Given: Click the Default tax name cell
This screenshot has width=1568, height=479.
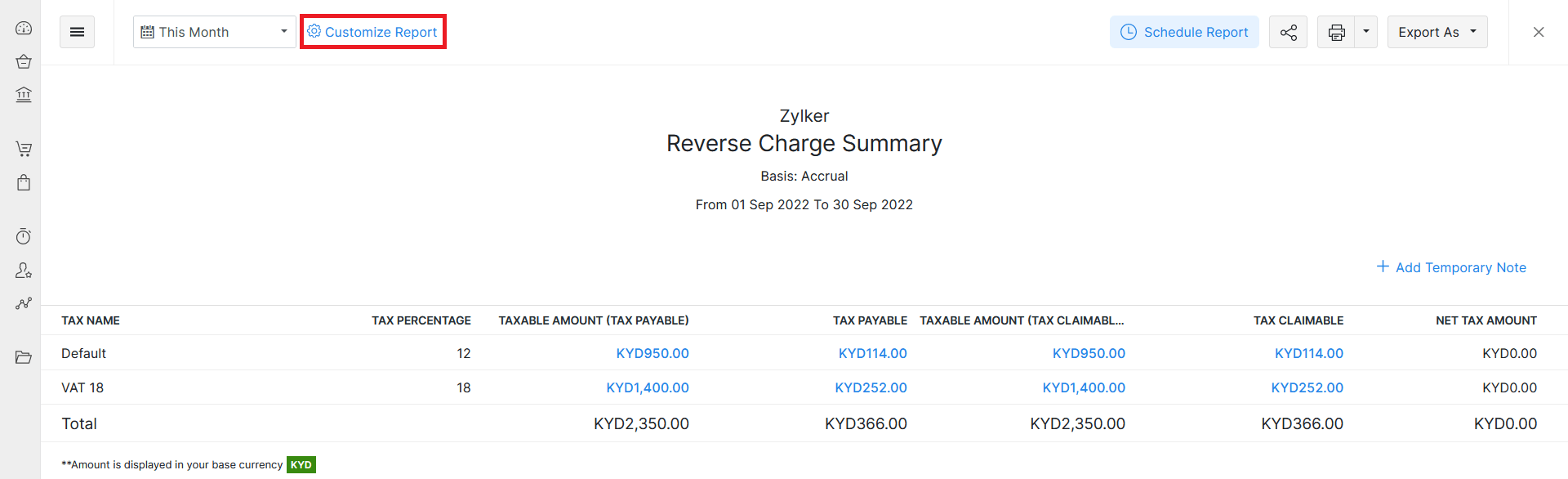Looking at the screenshot, I should tap(83, 353).
